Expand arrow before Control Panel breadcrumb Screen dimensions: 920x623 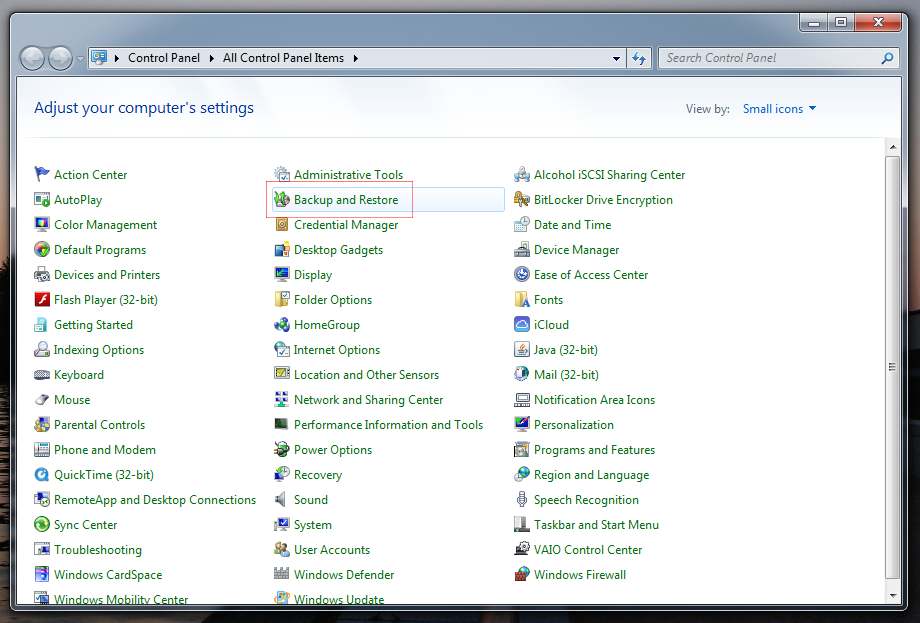(x=117, y=58)
